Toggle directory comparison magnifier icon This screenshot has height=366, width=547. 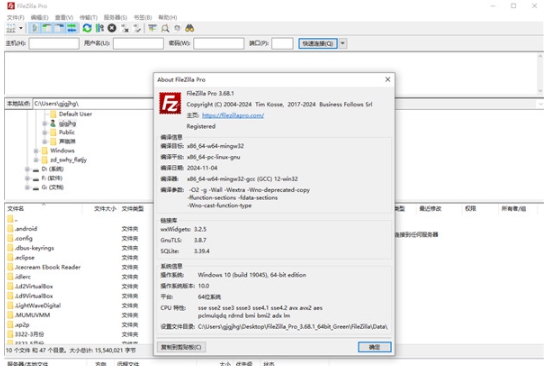coord(165,28)
